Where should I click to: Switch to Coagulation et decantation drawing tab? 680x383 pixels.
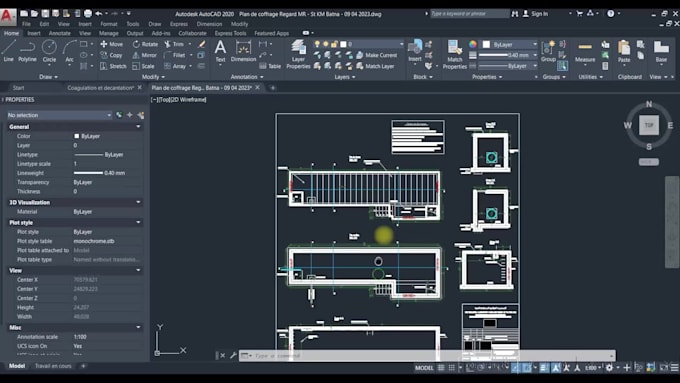coord(100,88)
